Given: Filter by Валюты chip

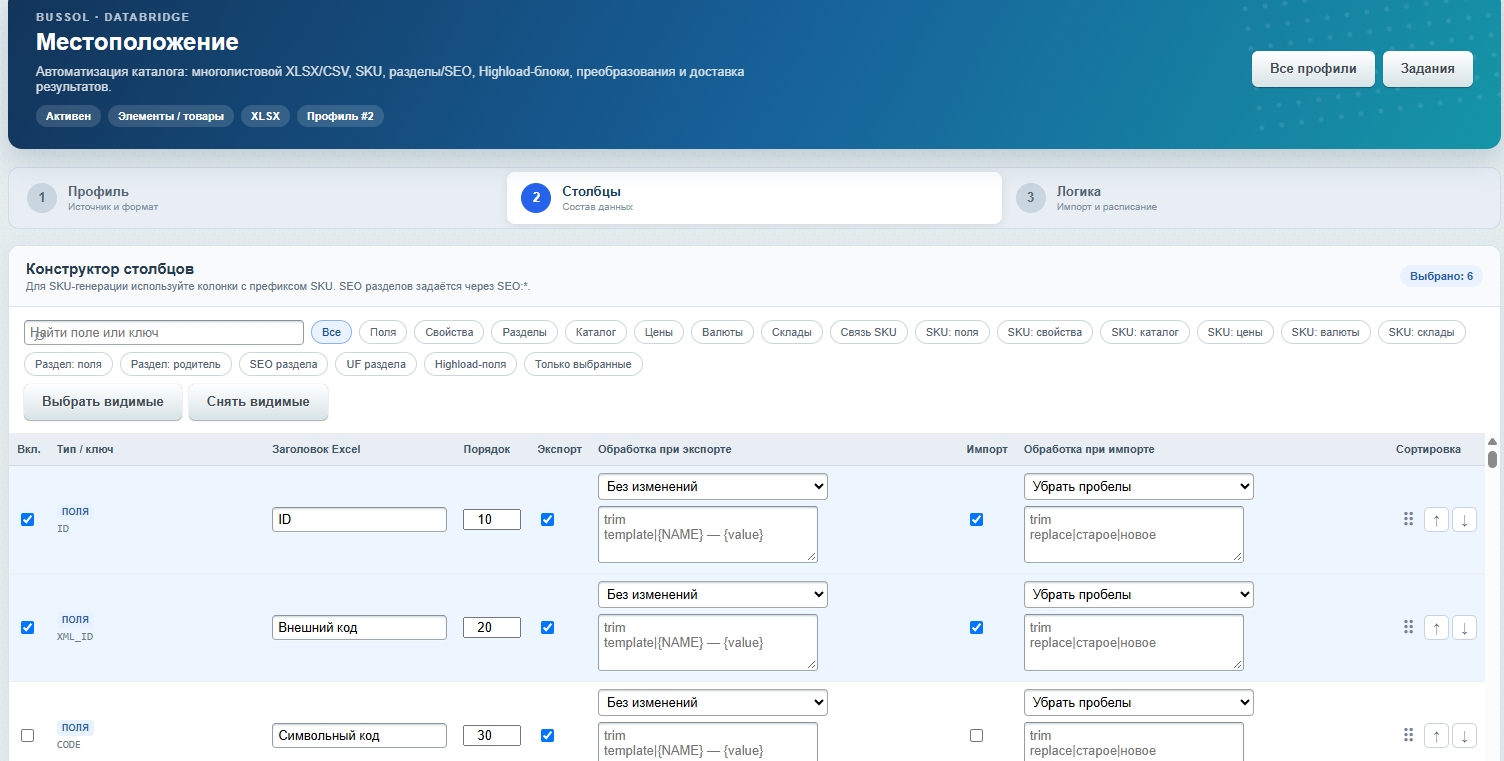Looking at the screenshot, I should click(x=722, y=332).
